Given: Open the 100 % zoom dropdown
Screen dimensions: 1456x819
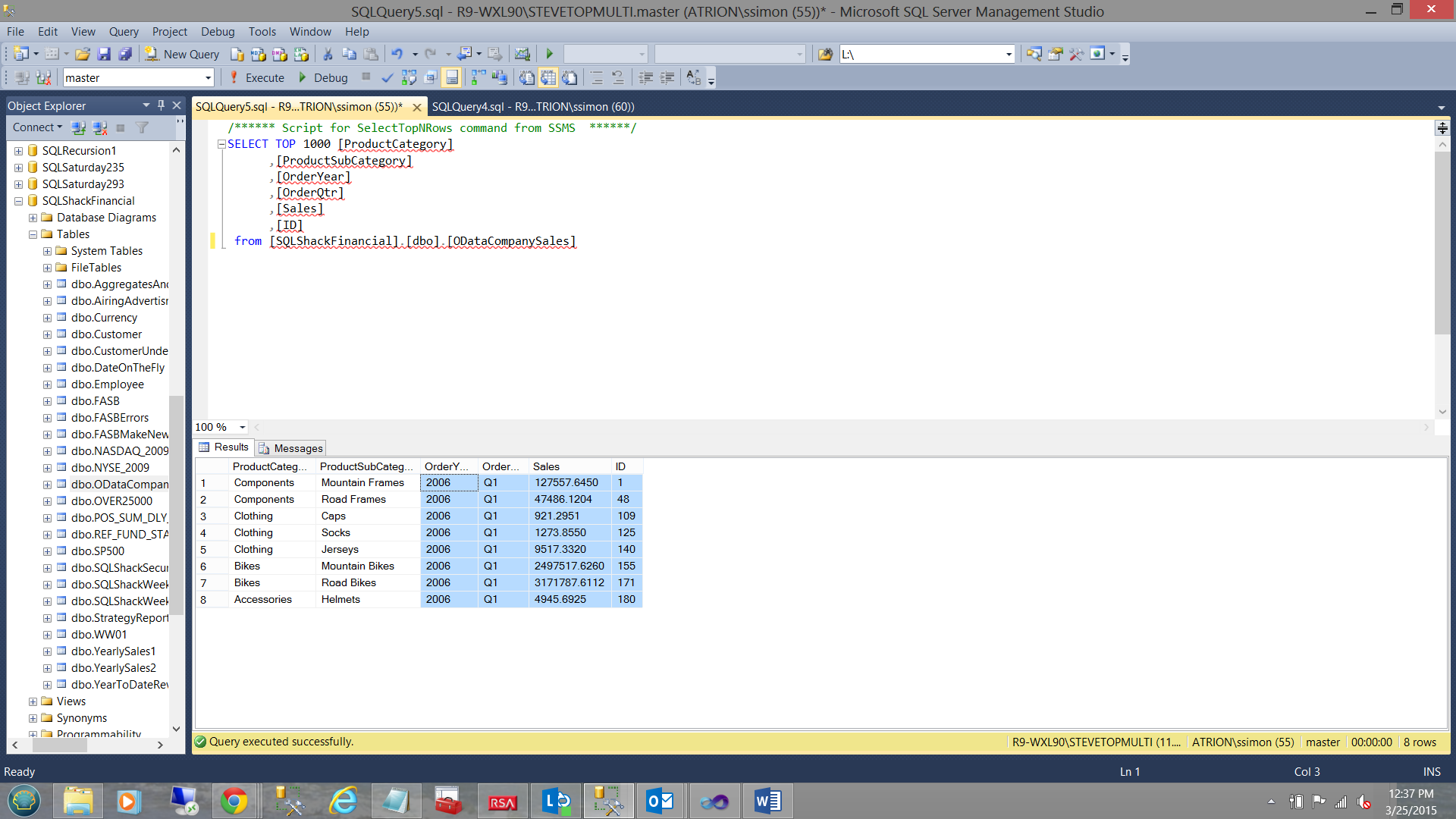Looking at the screenshot, I should pos(243,427).
